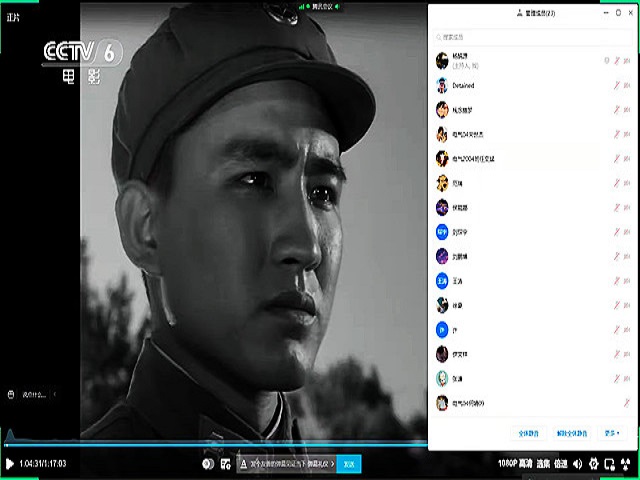The height and width of the screenshot is (480, 640).
Task: Toggle the host's camera in the 主持人 row
Action: click(627, 61)
